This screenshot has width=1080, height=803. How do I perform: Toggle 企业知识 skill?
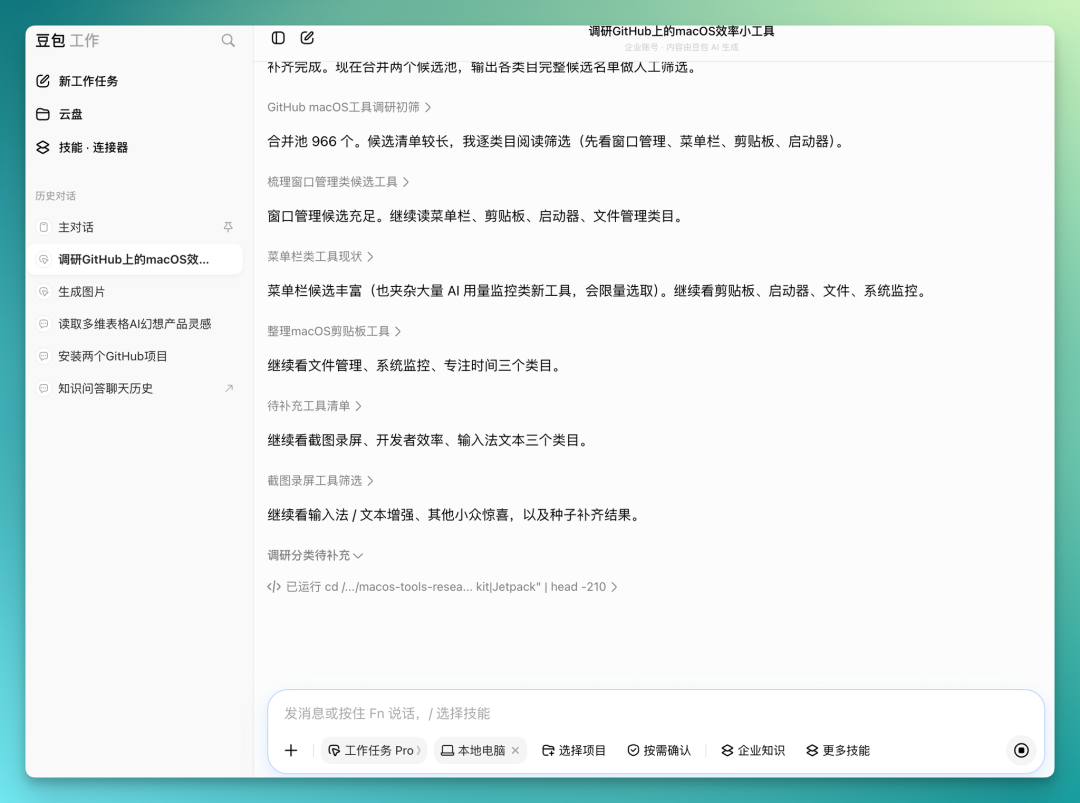point(753,750)
